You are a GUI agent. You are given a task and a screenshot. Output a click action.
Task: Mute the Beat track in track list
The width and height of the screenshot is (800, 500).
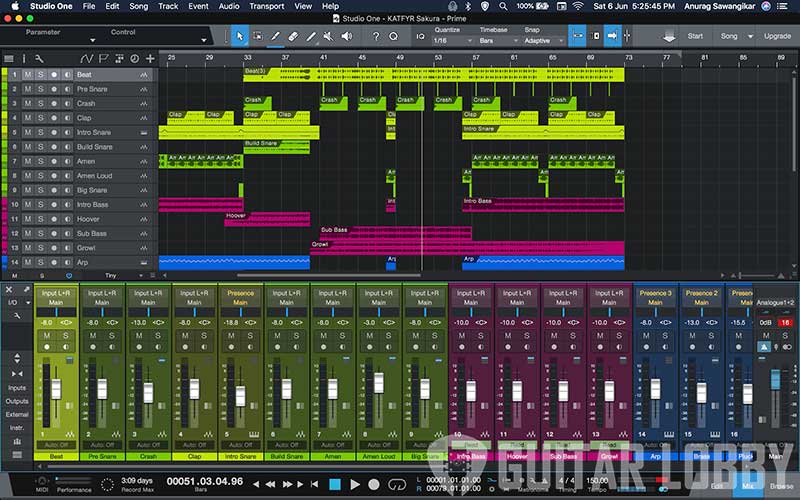point(28,74)
